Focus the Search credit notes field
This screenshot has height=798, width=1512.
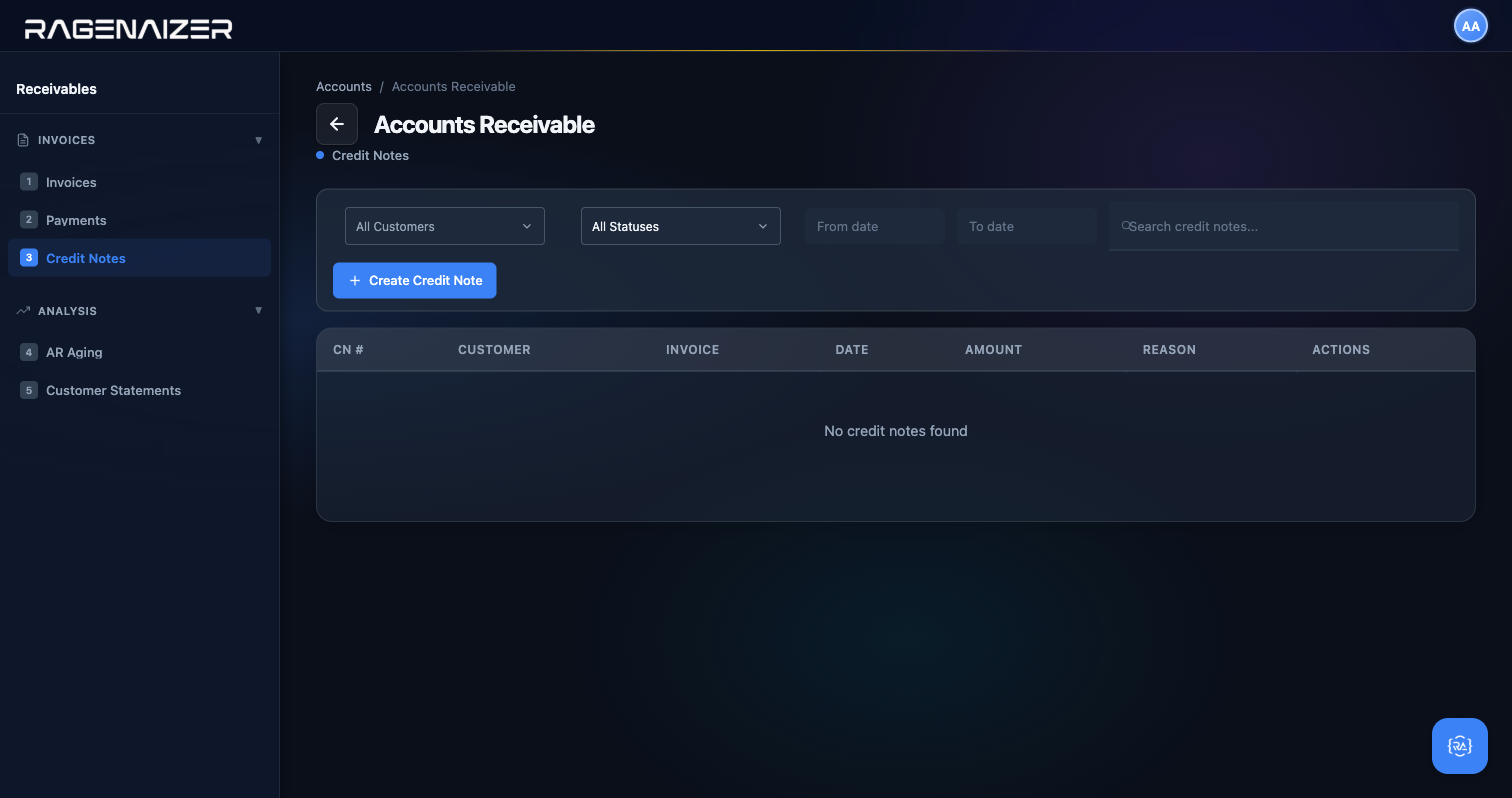1284,226
